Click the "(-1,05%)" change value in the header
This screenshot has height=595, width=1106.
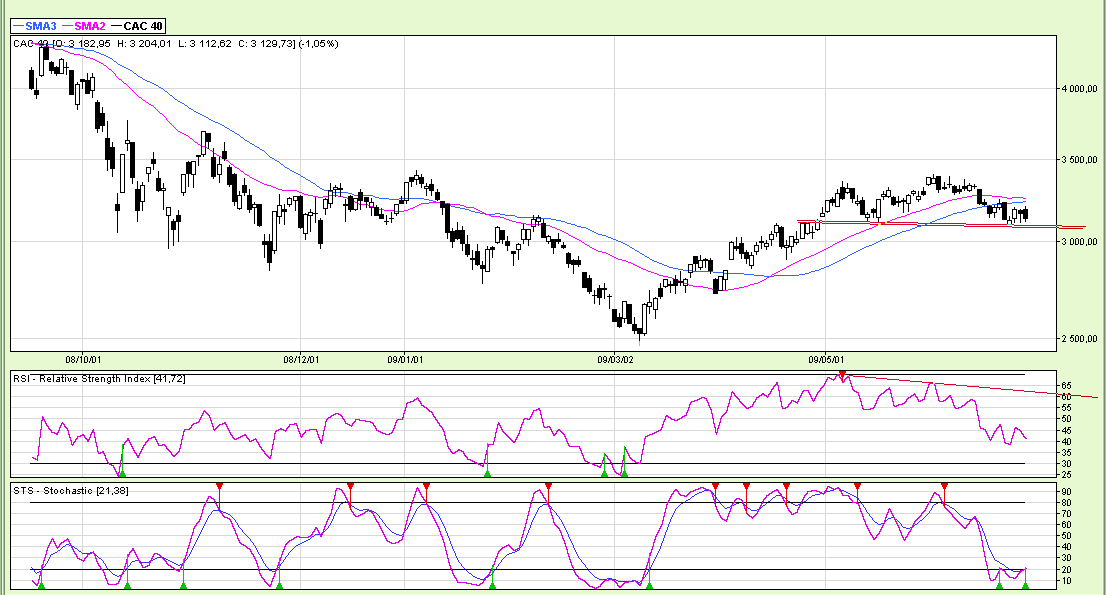pyautogui.click(x=318, y=44)
